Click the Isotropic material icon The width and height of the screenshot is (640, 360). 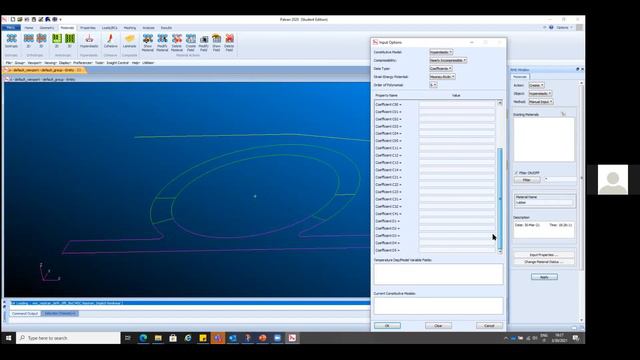pyautogui.click(x=11, y=40)
